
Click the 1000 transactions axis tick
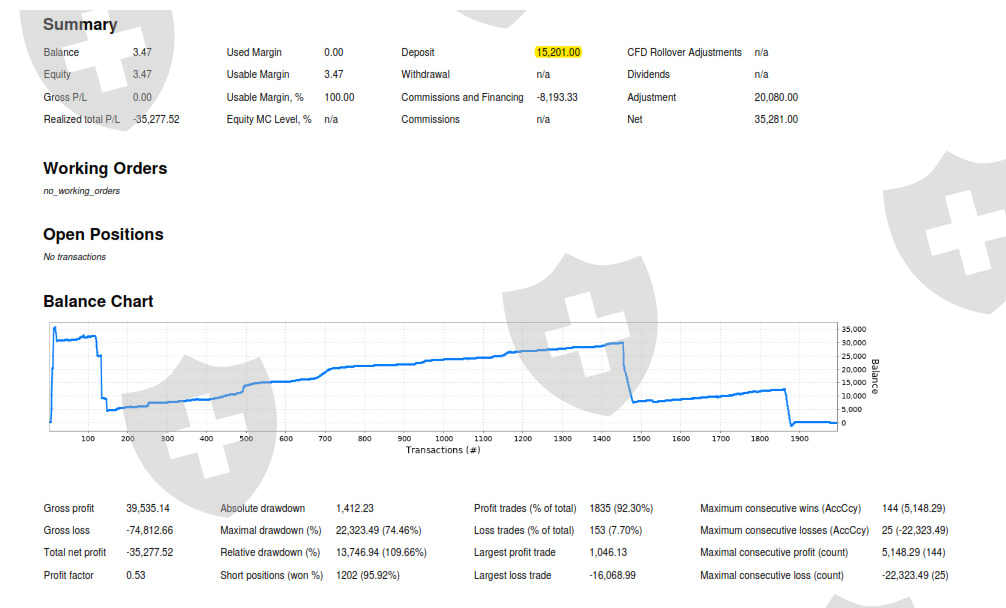[444, 439]
